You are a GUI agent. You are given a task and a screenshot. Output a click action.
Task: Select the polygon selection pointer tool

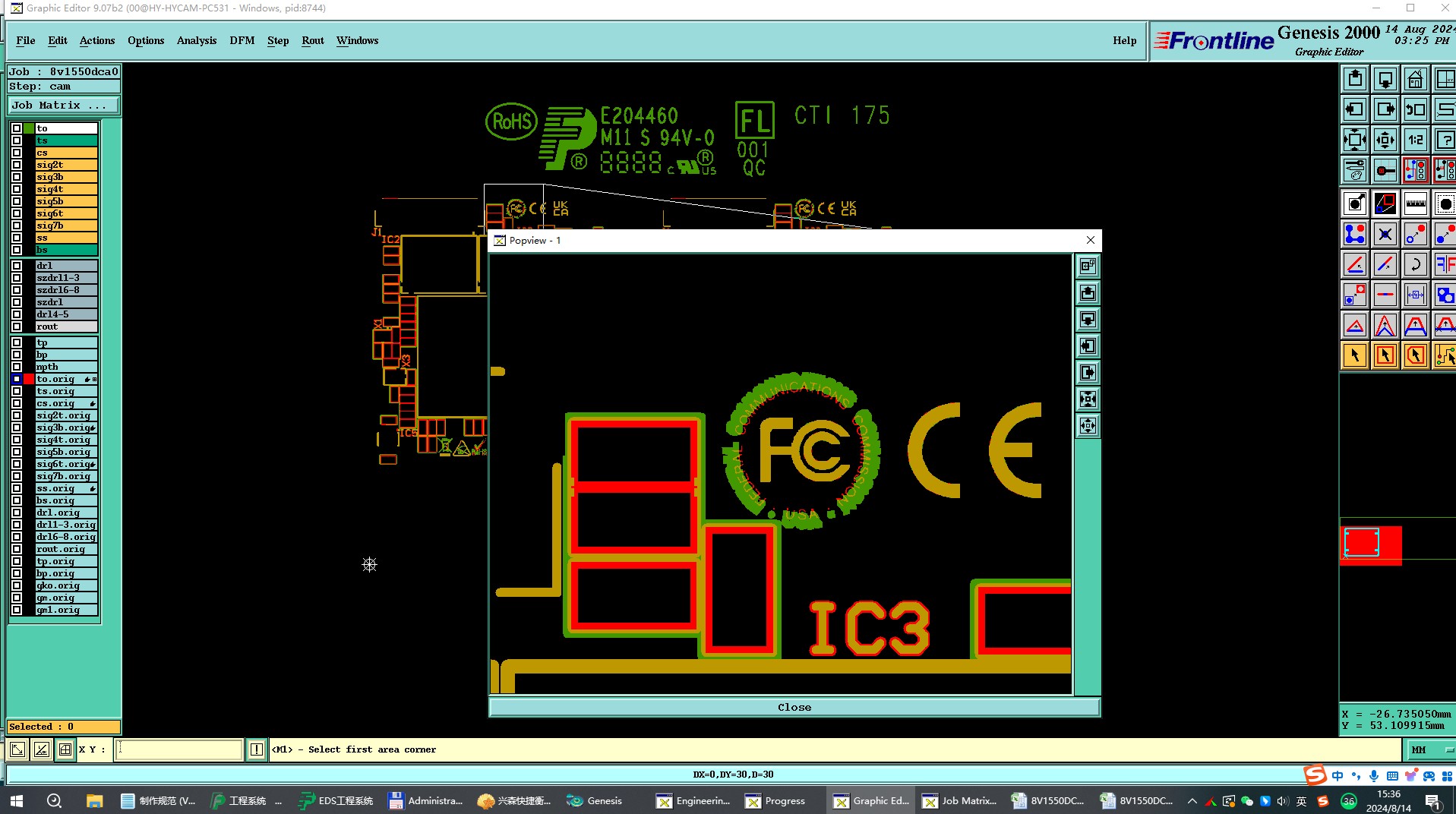point(1416,355)
